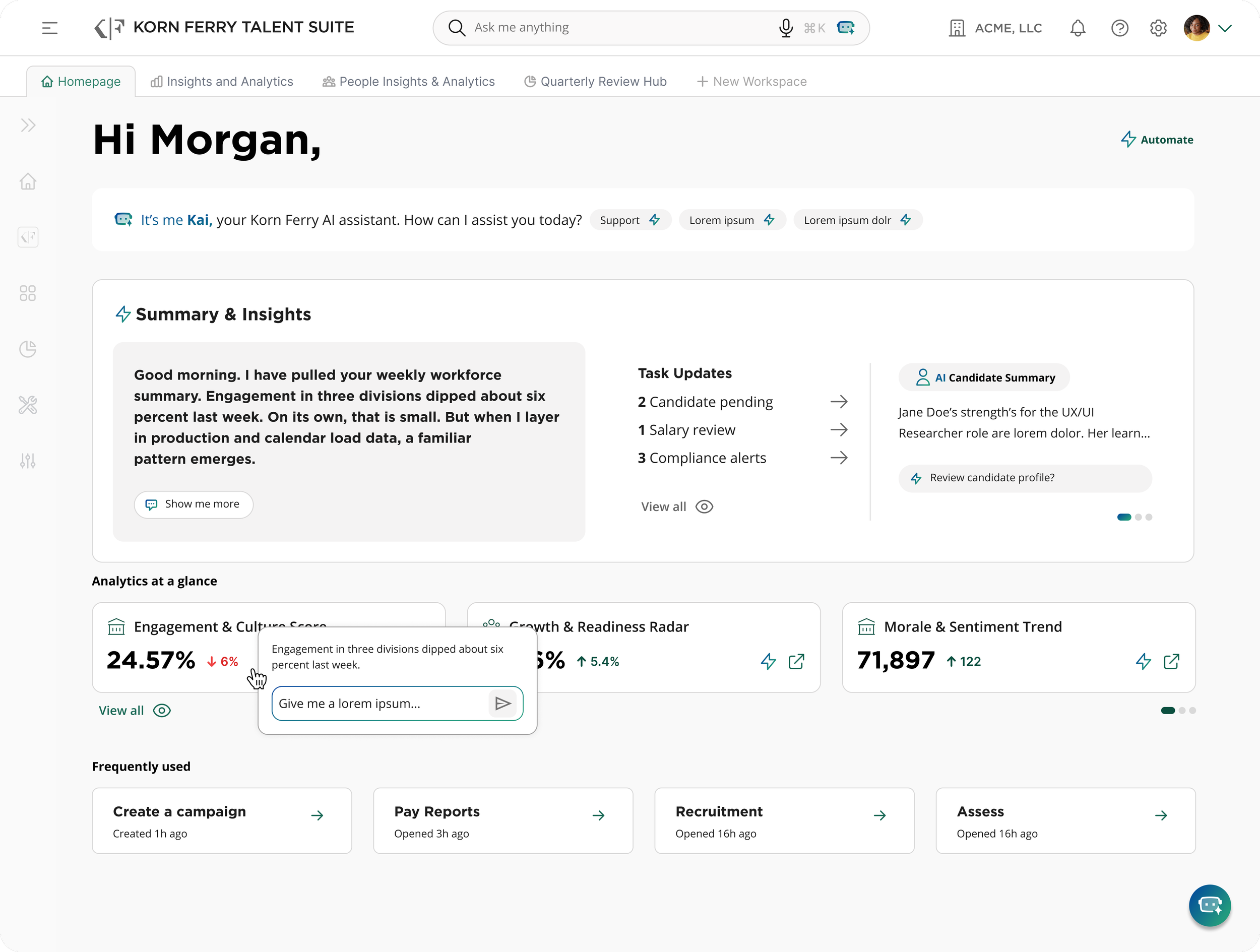
Task: Select the Support suggestion chip
Action: pyautogui.click(x=630, y=220)
